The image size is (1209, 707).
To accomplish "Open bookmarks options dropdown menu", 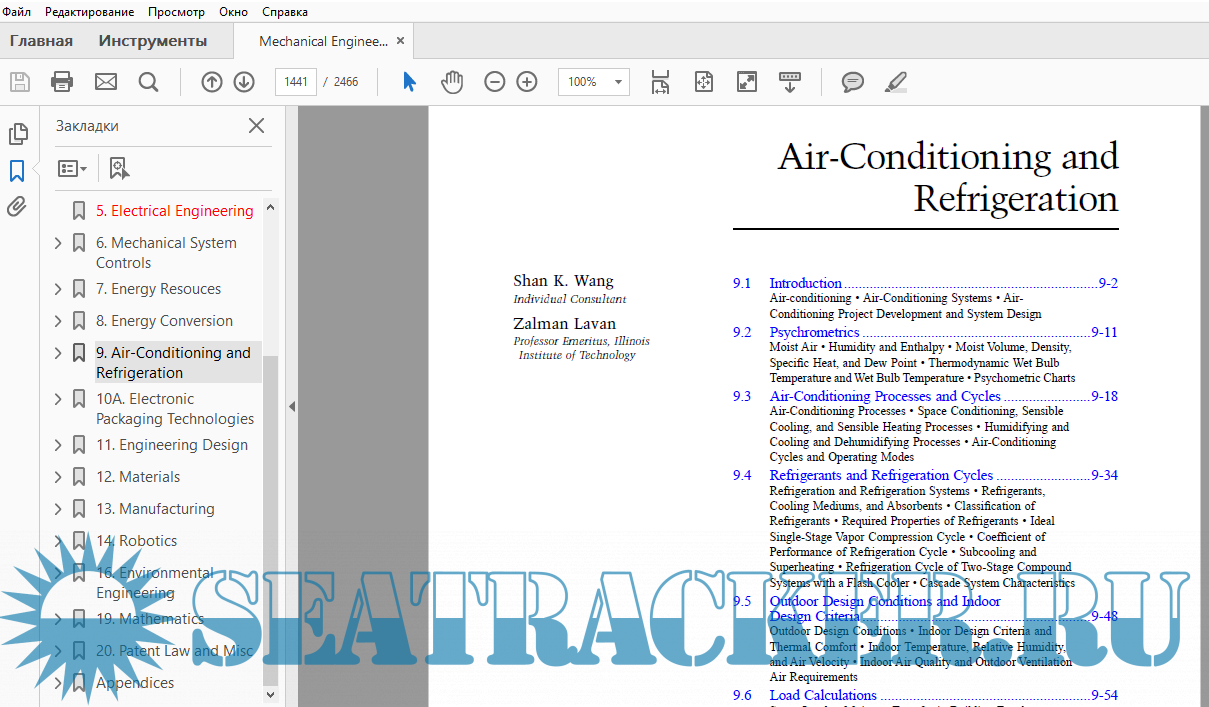I will (72, 168).
